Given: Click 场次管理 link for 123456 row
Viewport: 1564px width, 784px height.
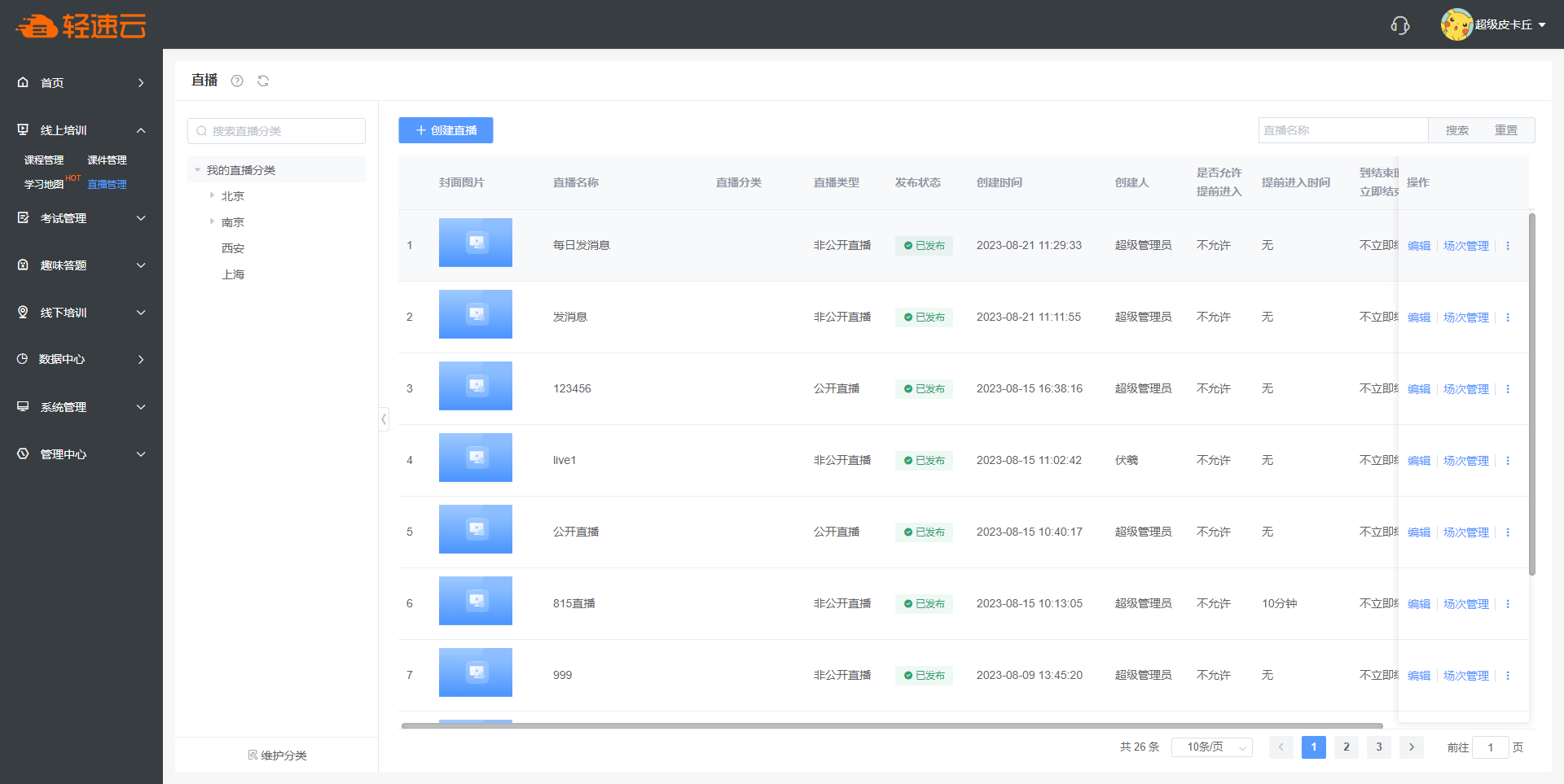Looking at the screenshot, I should point(1465,389).
